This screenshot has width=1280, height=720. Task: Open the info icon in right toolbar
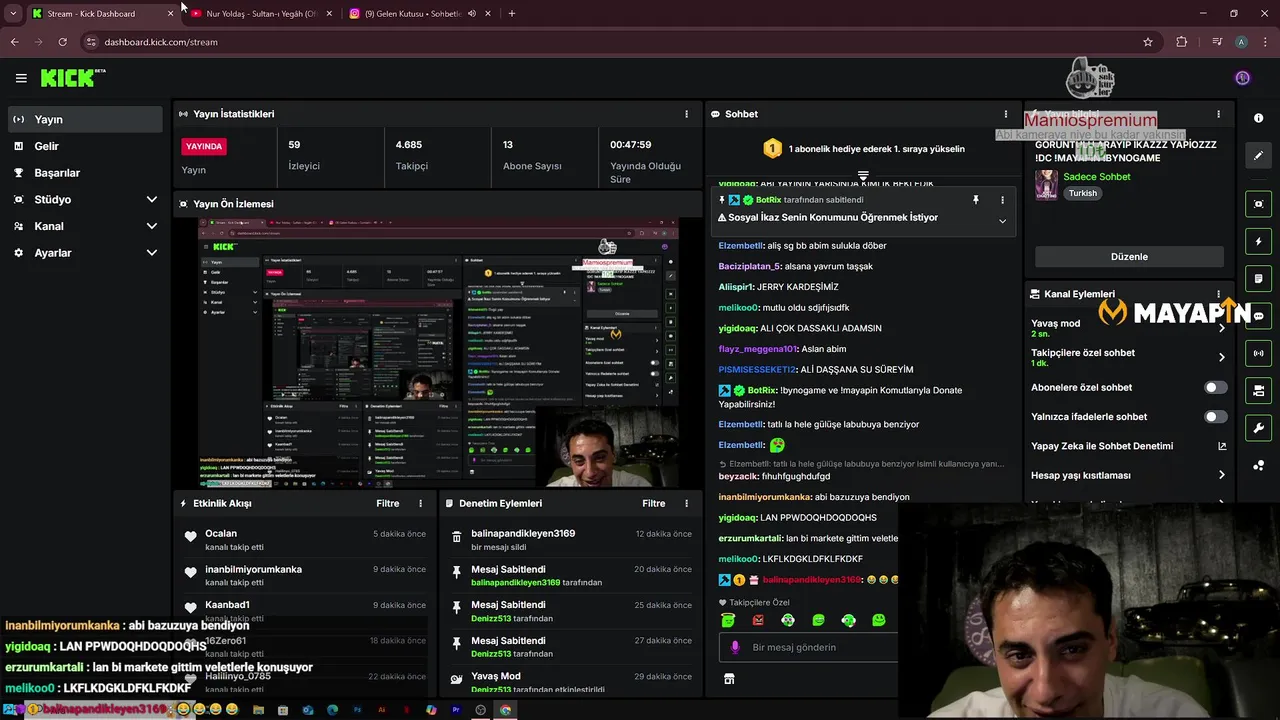tap(1258, 118)
